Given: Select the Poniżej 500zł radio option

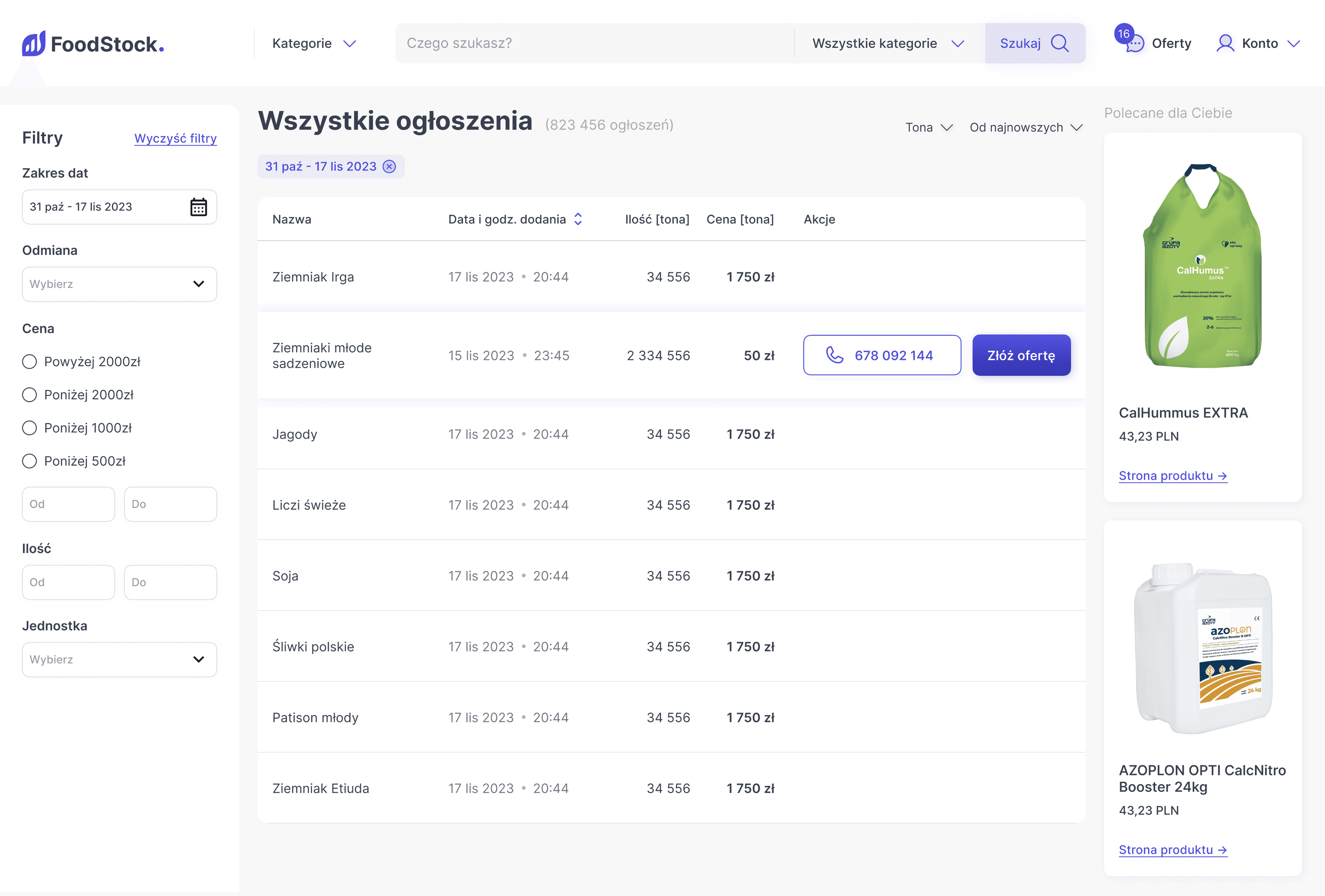Looking at the screenshot, I should [30, 461].
